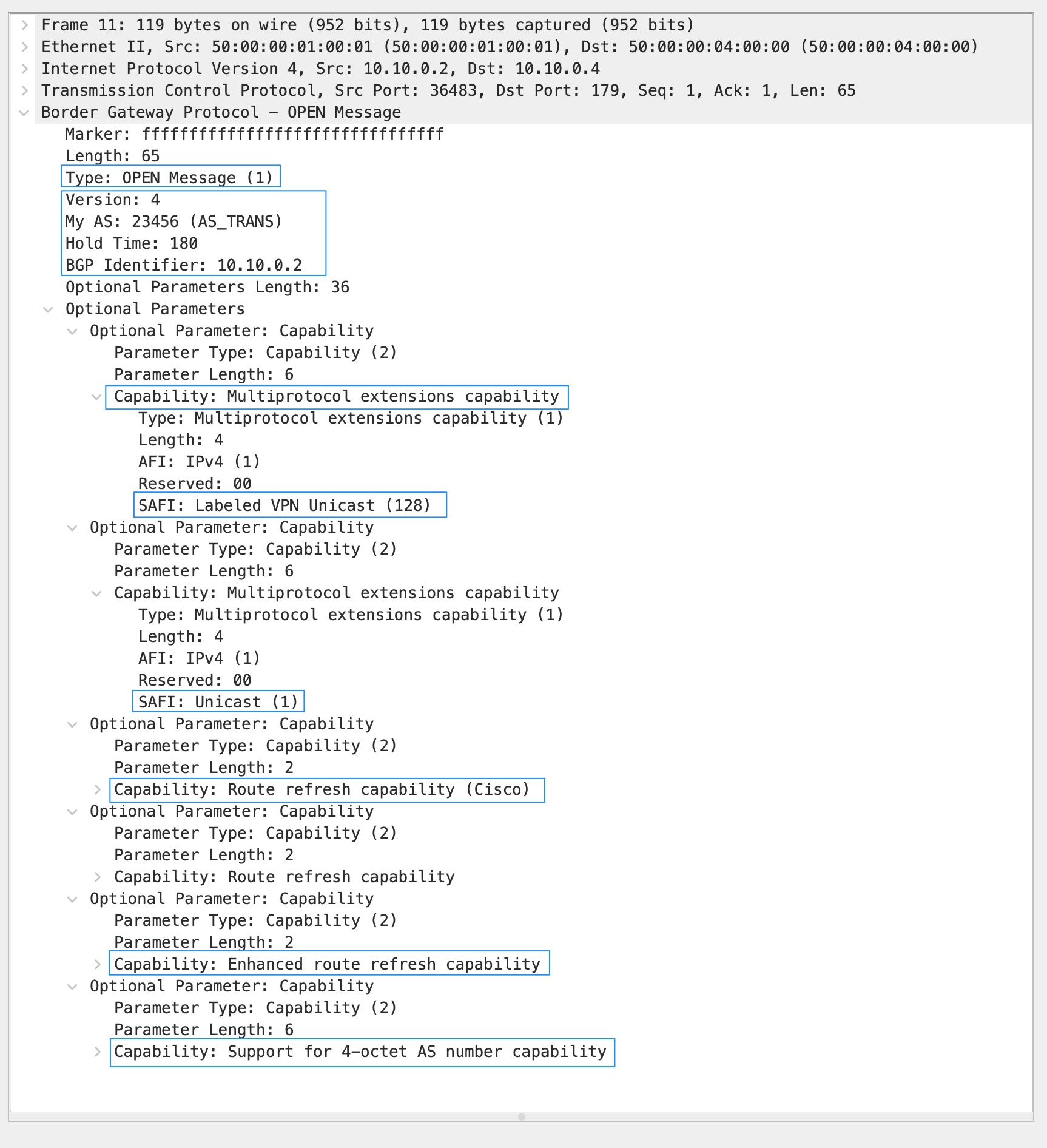Highlight the BGP Identifier: 10.10.0.2 field
1047x1148 pixels.
(184, 265)
